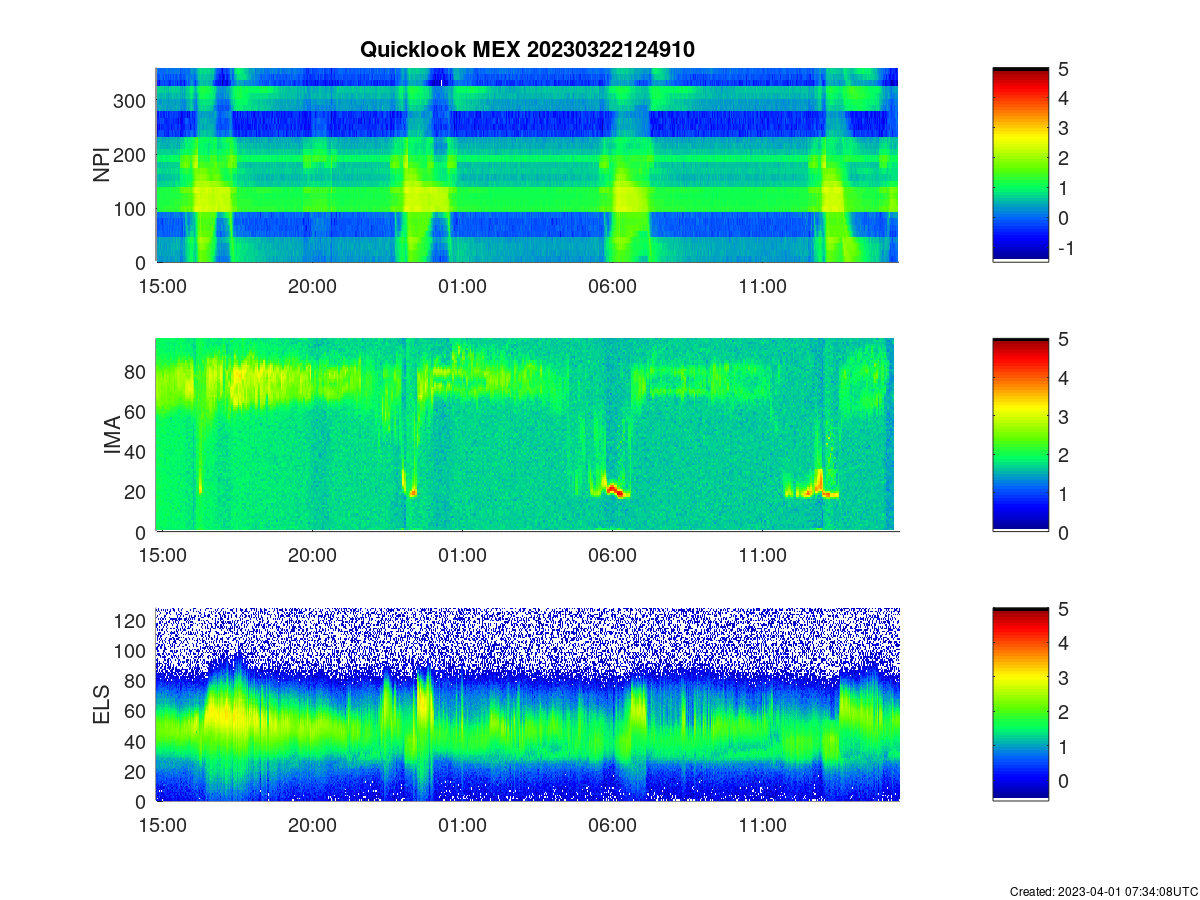Select the ELS y-axis label
Screen dimensions: 1200x900
point(101,705)
